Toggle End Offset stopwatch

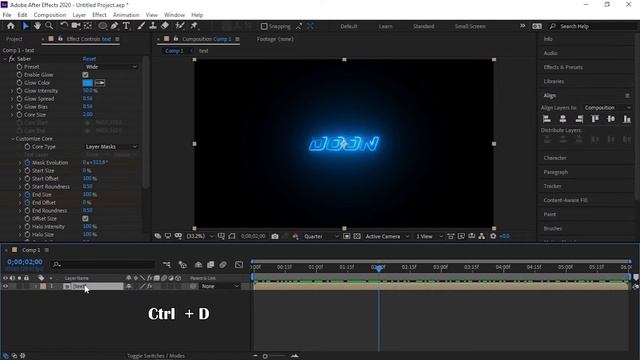(x=27, y=202)
